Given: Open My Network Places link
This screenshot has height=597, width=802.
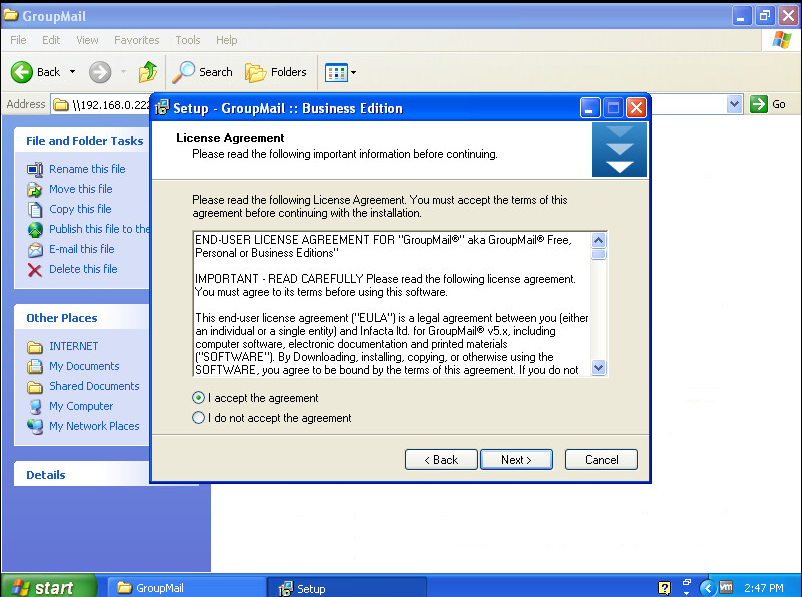Looking at the screenshot, I should [x=94, y=426].
